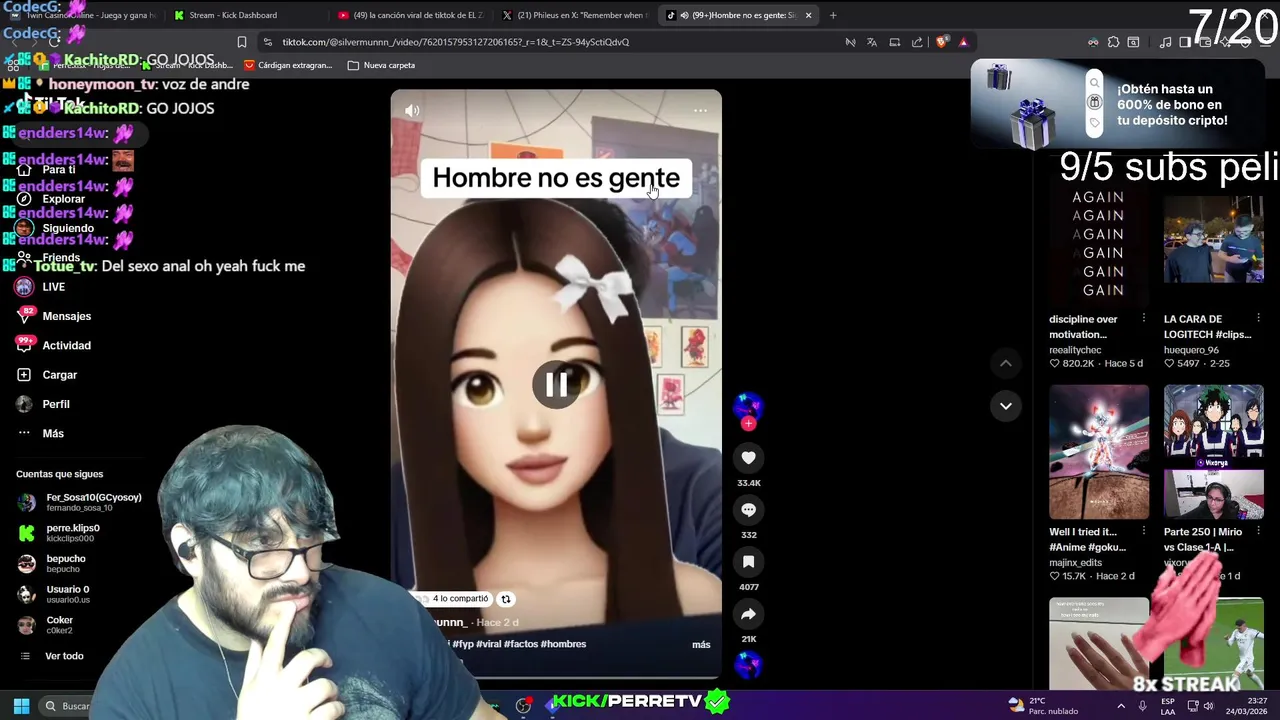Mute the TikTok video sound
Viewport: 1280px width, 720px height.
pos(412,110)
